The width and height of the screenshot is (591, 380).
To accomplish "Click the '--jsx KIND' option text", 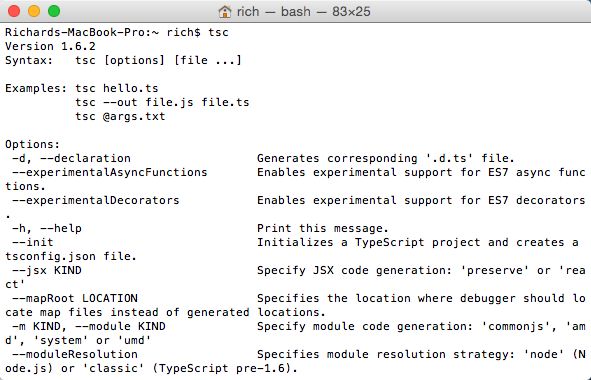I will [x=47, y=270].
